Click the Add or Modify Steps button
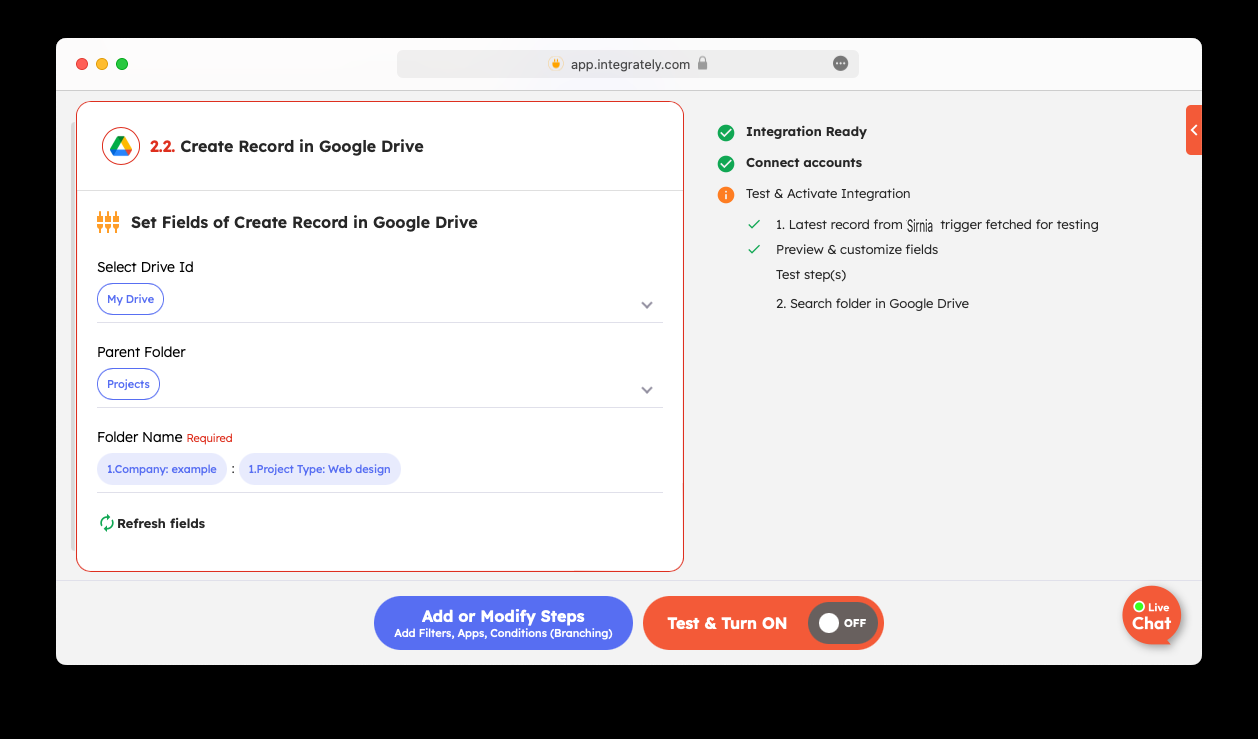 (x=503, y=623)
